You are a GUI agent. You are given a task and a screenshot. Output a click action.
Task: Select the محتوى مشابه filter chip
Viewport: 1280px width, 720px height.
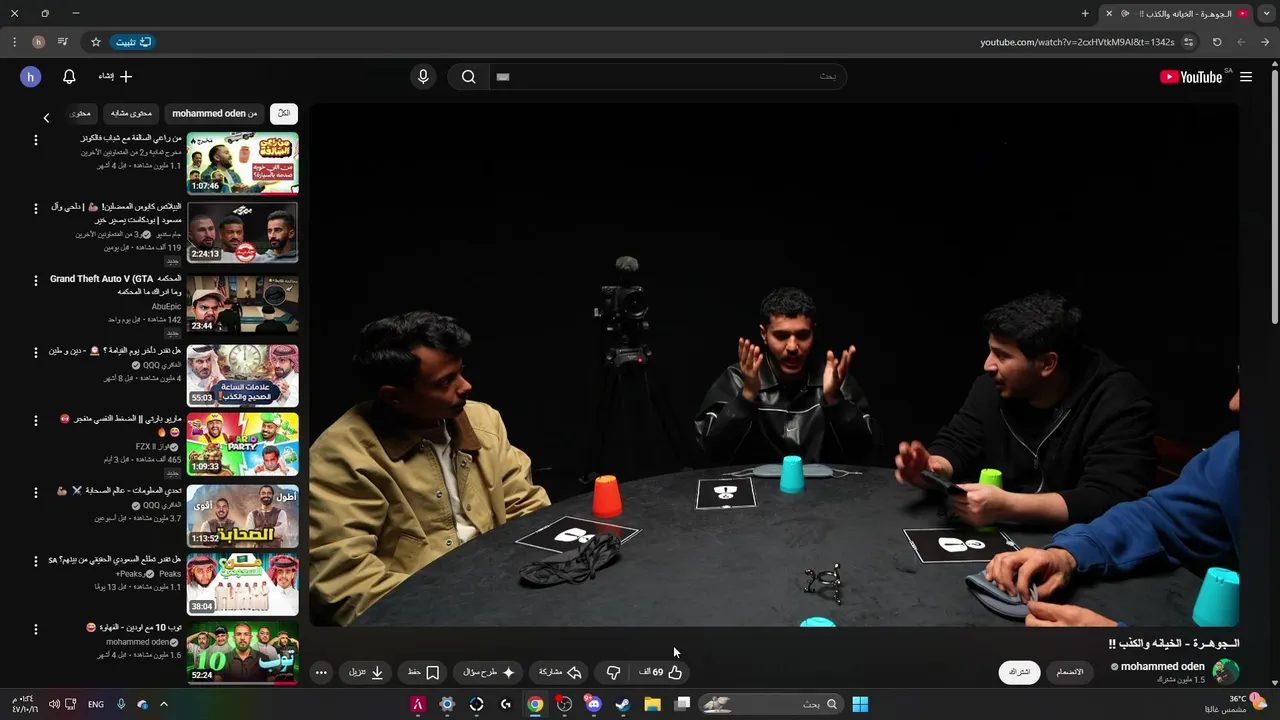pos(131,114)
